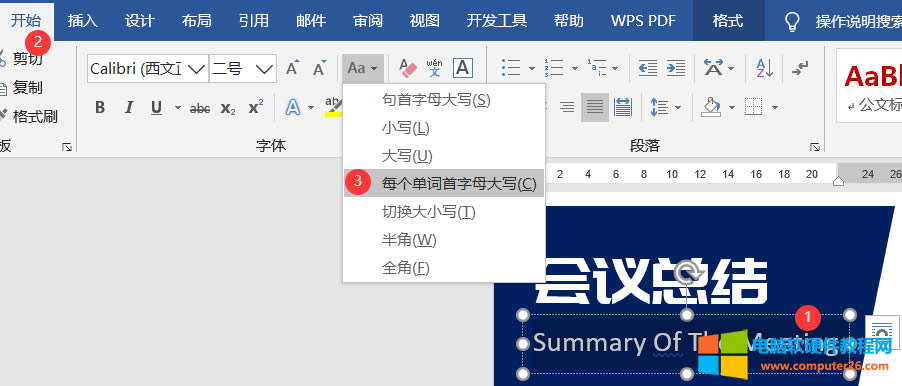This screenshot has width=902, height=386.
Task: Expand the borders arrow
Action: pos(775,108)
